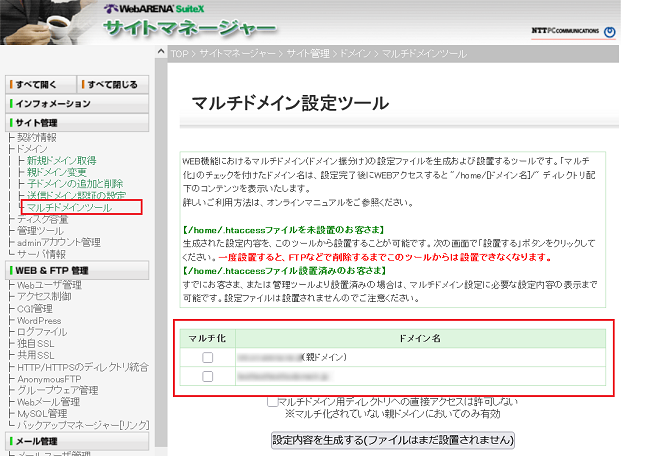Click サイト管理 in the breadcrumb

click(308, 54)
